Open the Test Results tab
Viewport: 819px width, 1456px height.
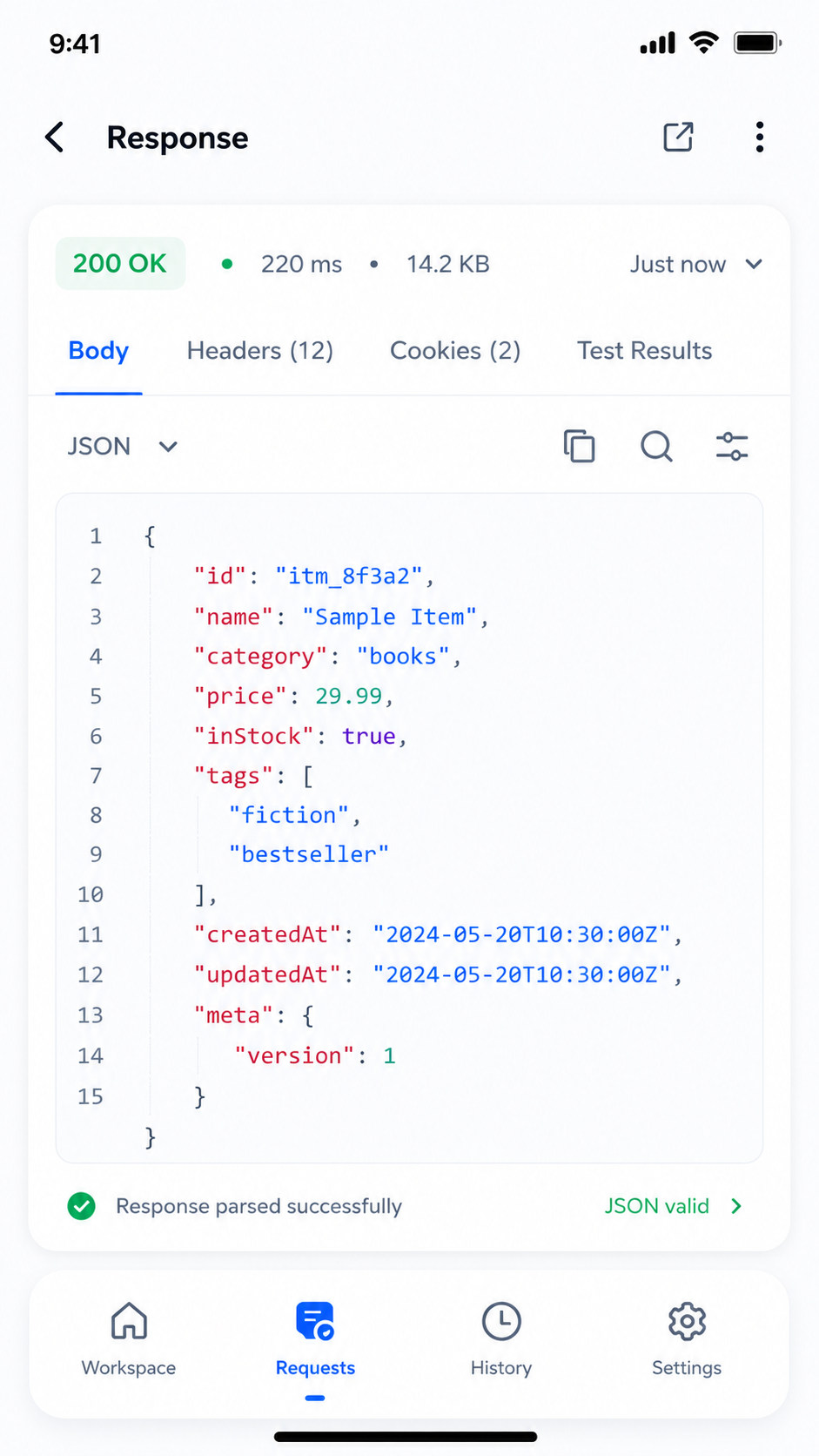(645, 350)
